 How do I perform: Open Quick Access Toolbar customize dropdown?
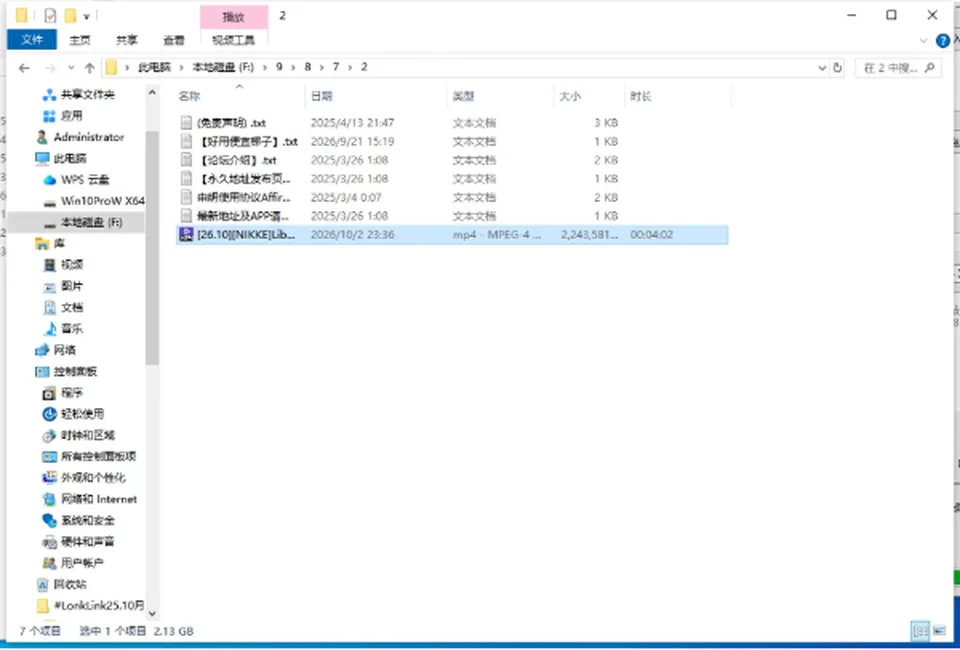pos(86,17)
